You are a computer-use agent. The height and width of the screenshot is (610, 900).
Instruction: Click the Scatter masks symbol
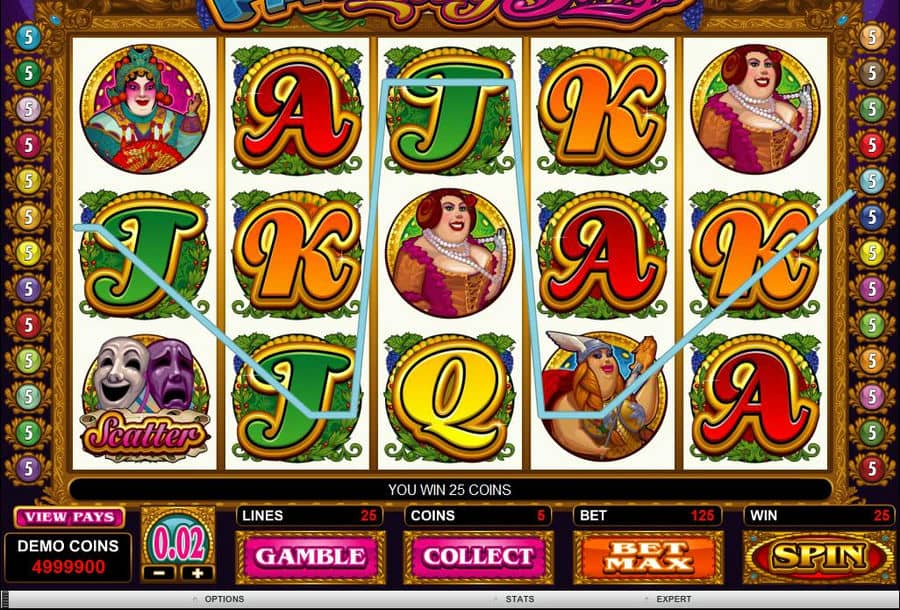(x=145, y=399)
